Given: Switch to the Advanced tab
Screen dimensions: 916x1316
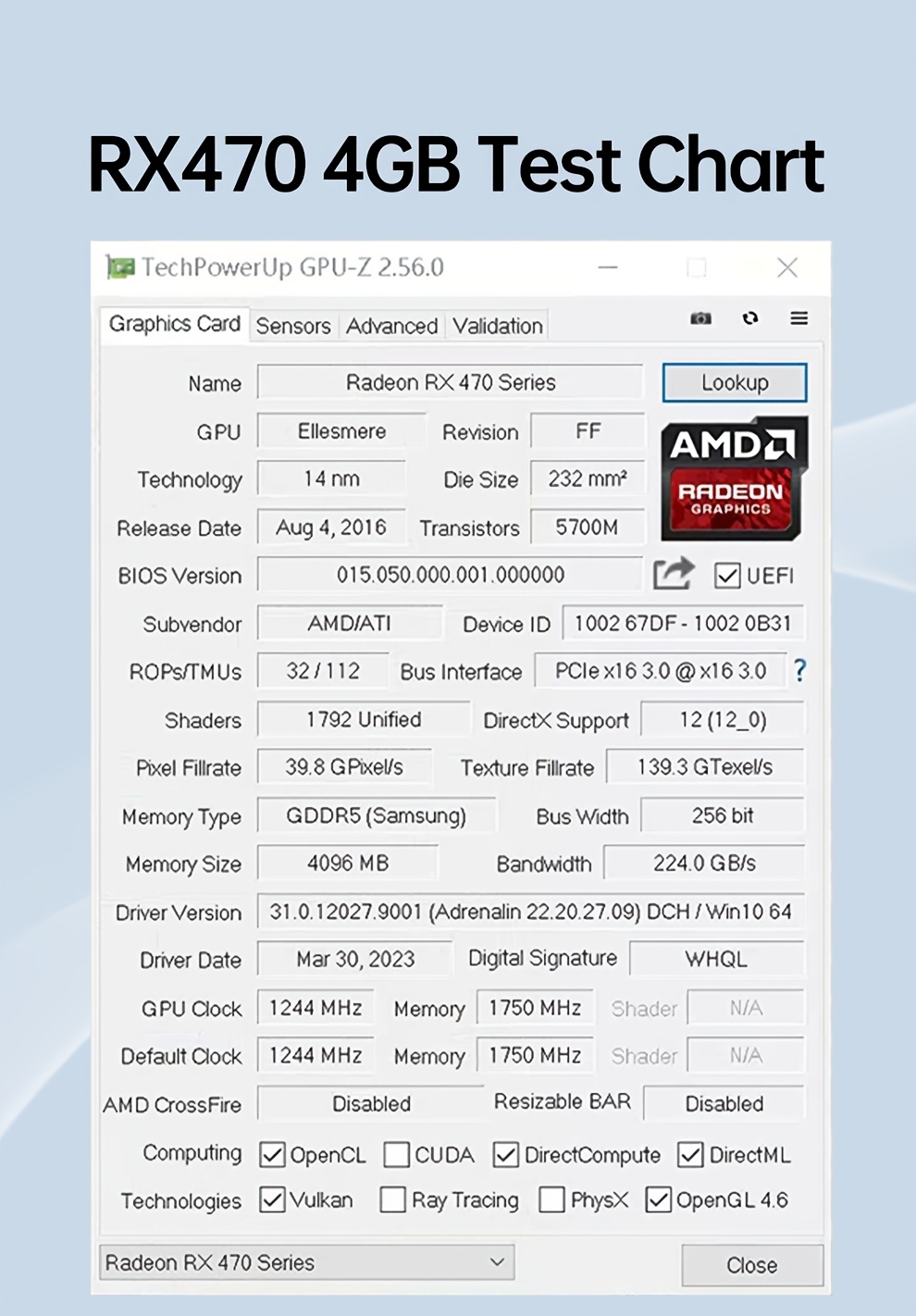Looking at the screenshot, I should 392,326.
